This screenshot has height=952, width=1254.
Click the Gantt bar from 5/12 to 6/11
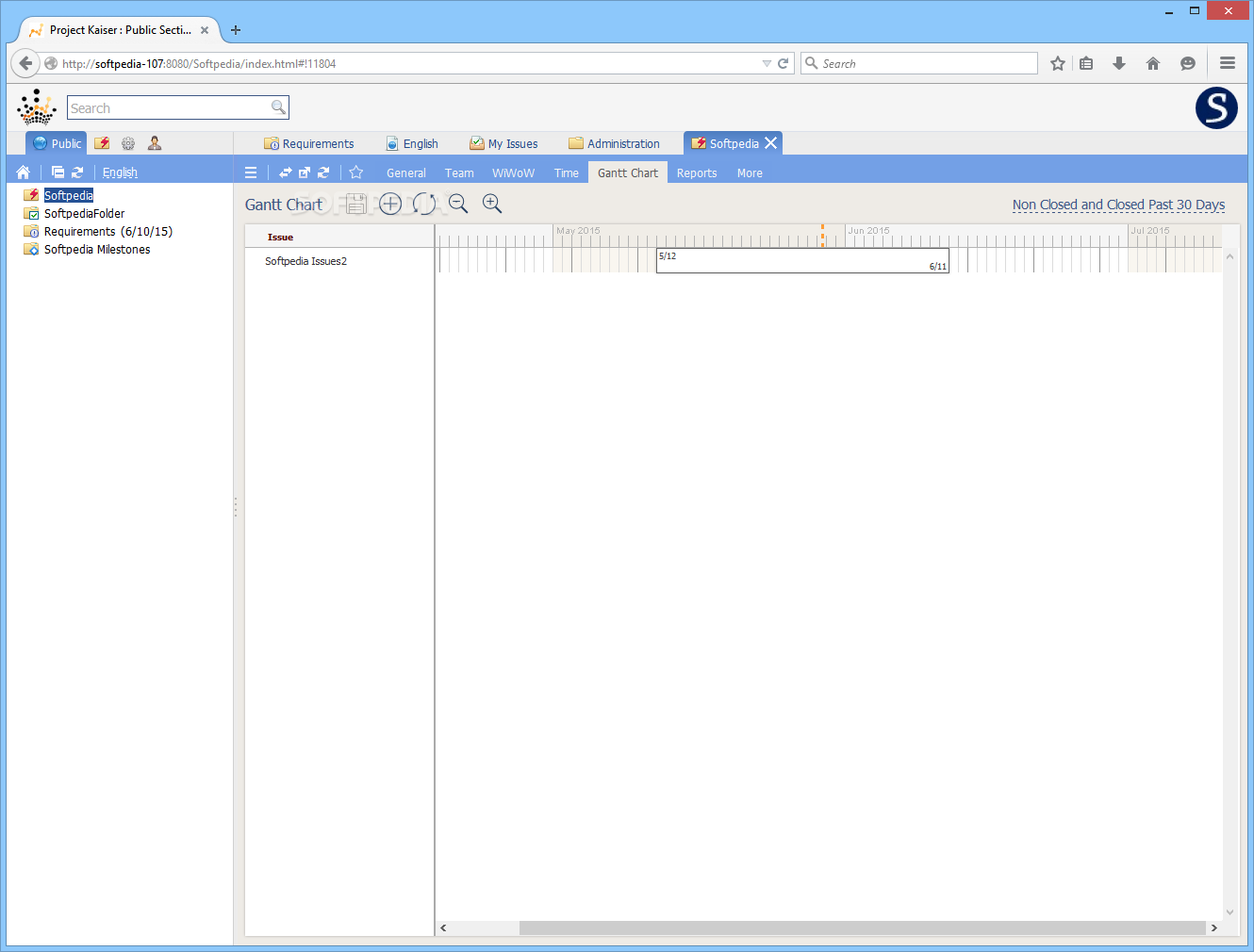click(802, 261)
